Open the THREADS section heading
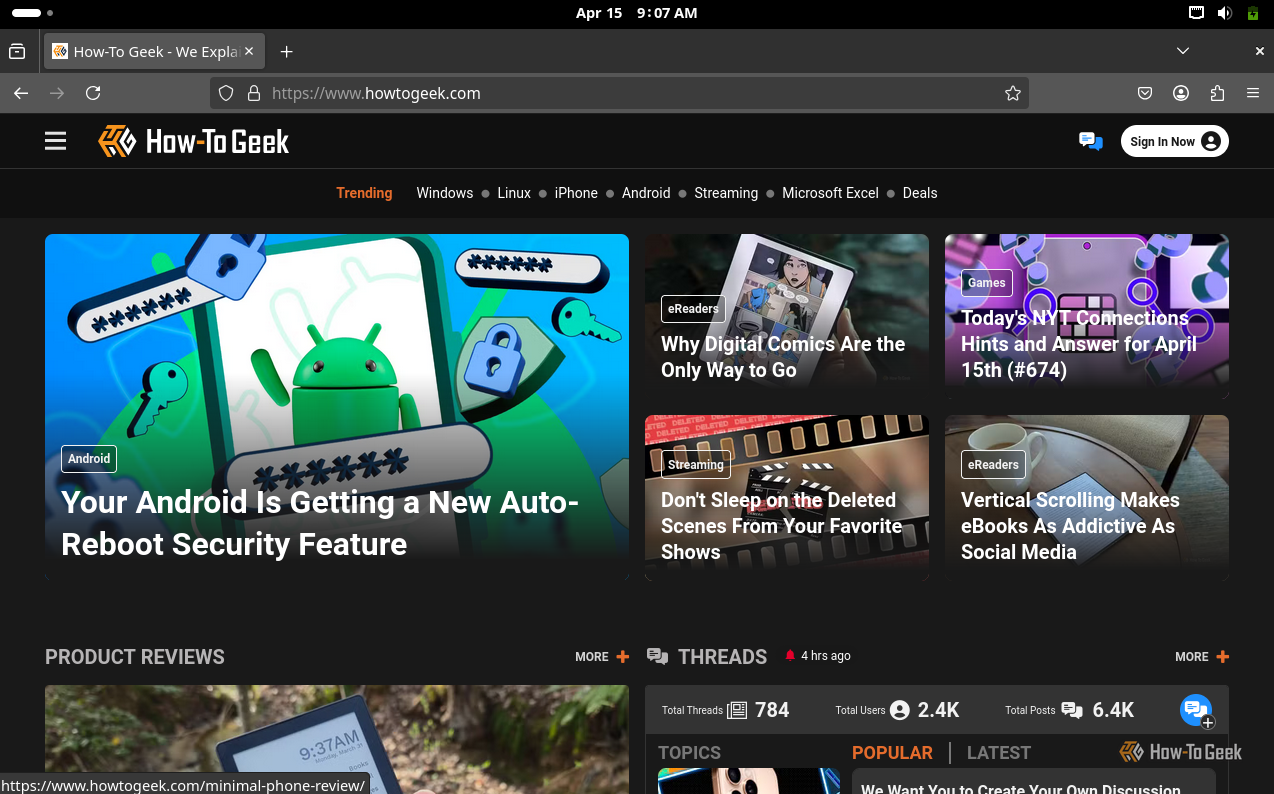Screen dimensions: 1274x794 coord(722,657)
